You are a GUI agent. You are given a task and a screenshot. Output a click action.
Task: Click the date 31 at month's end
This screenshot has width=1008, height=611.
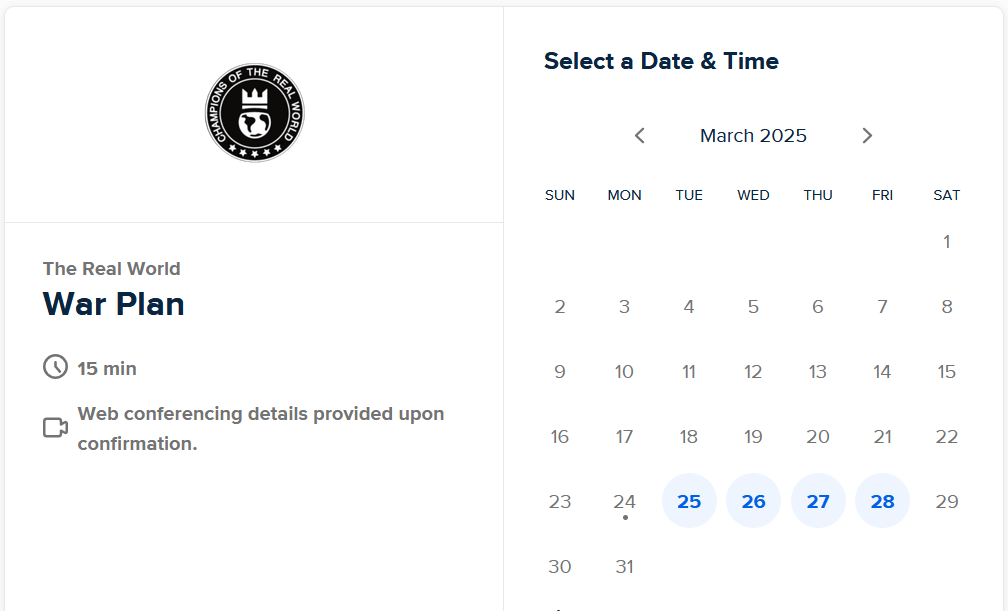click(624, 566)
